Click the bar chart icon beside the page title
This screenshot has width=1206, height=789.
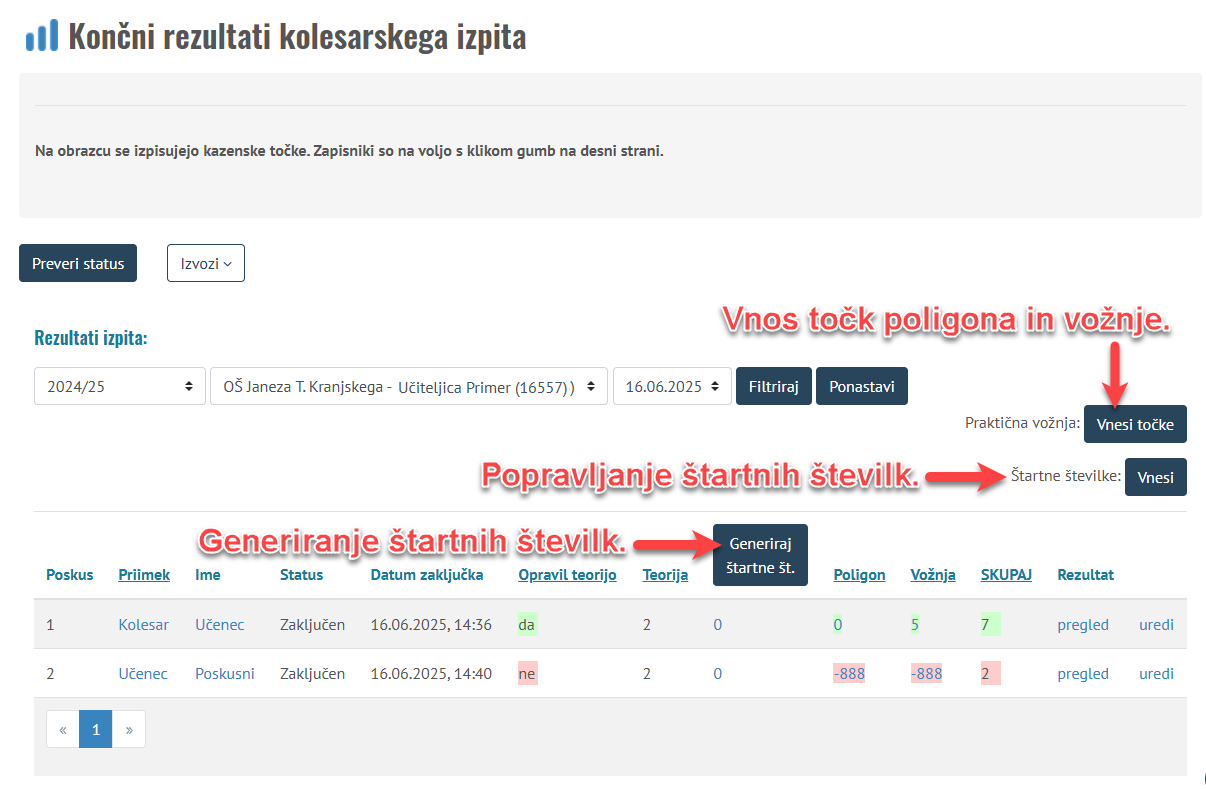pyautogui.click(x=42, y=37)
